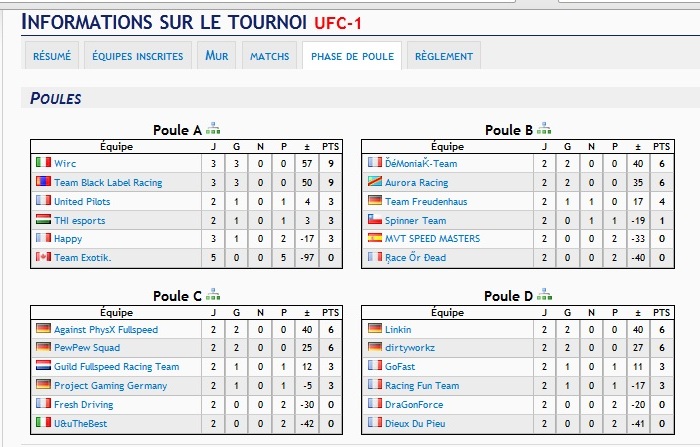
Task: Go to the Mur tab
Action: click(x=217, y=56)
